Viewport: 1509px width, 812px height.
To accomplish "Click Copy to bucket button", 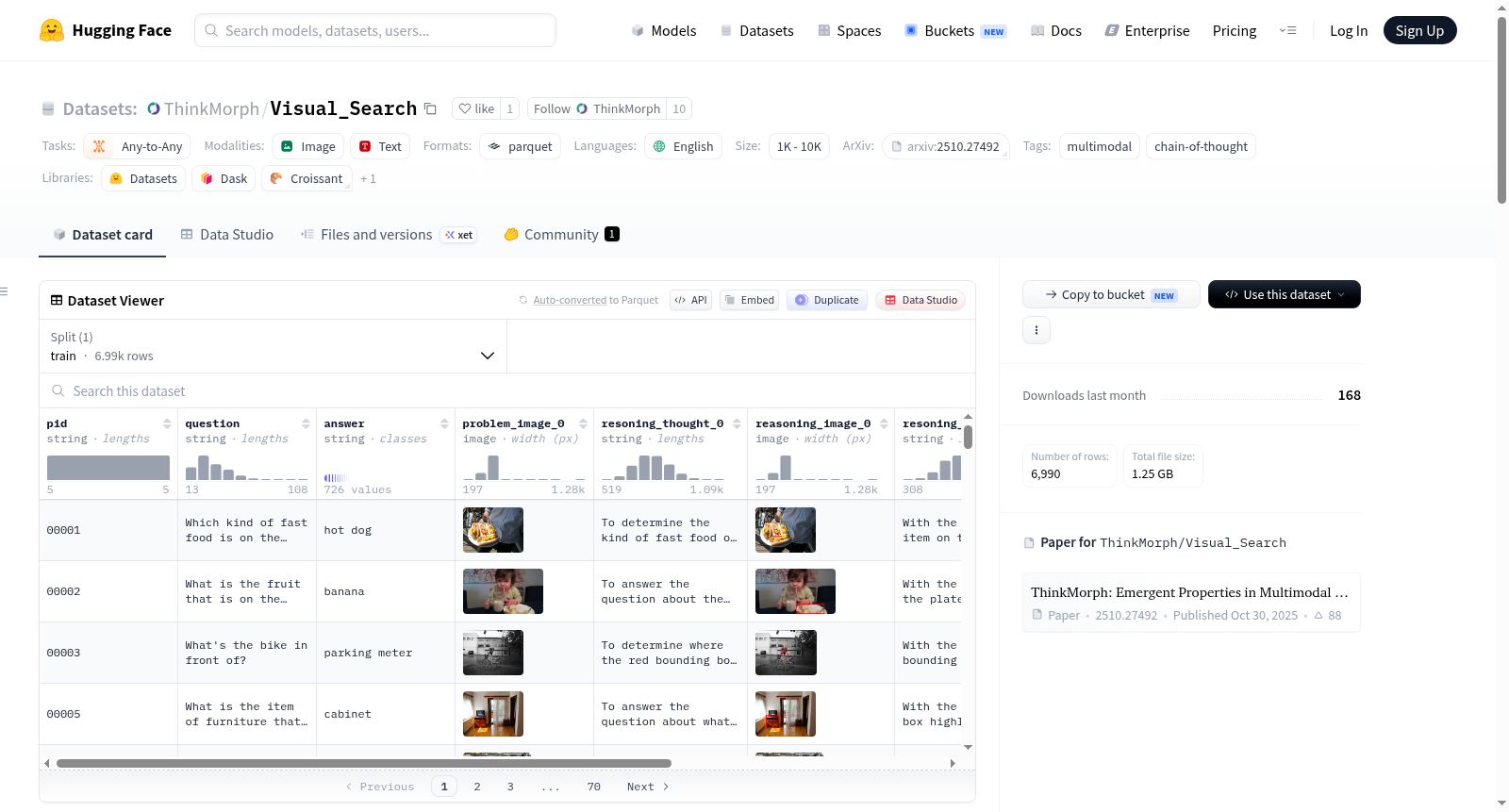I will pos(1111,294).
